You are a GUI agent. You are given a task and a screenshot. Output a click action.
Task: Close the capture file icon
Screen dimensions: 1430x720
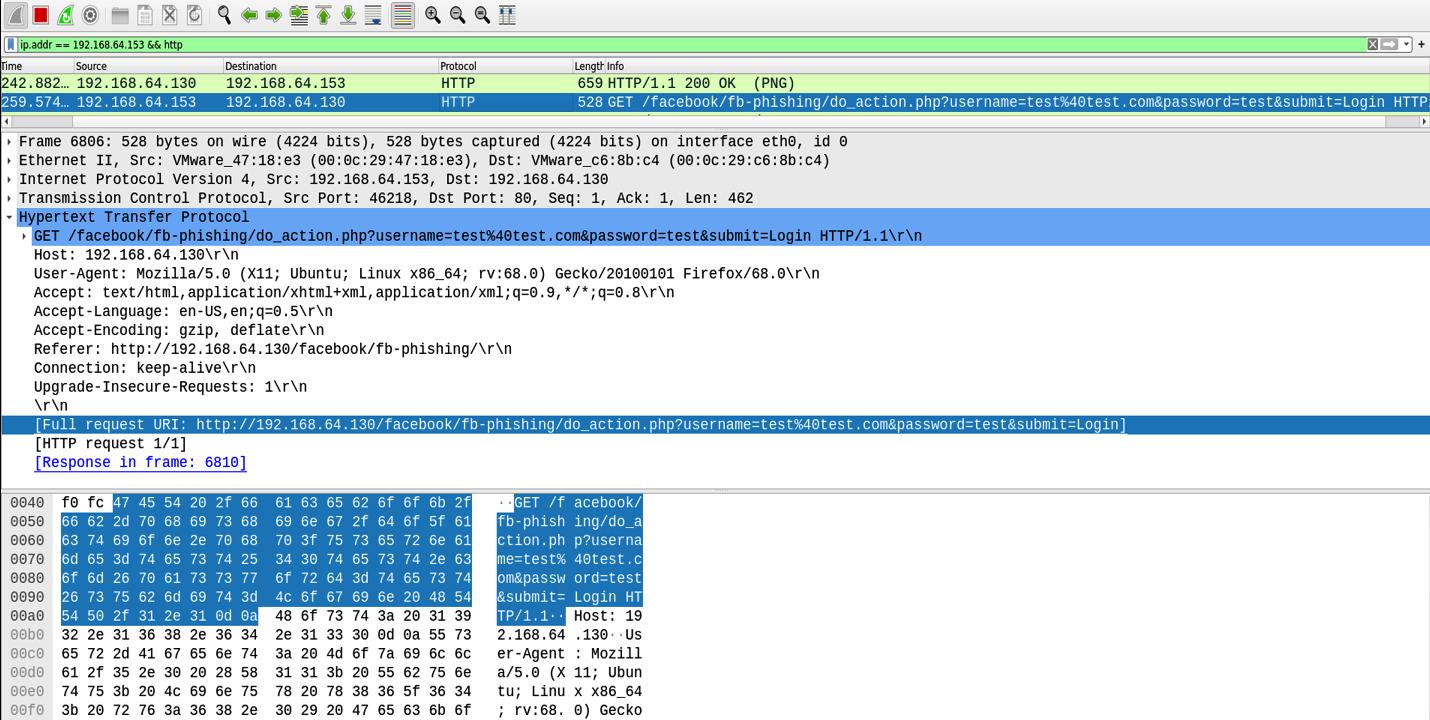pyautogui.click(x=170, y=15)
